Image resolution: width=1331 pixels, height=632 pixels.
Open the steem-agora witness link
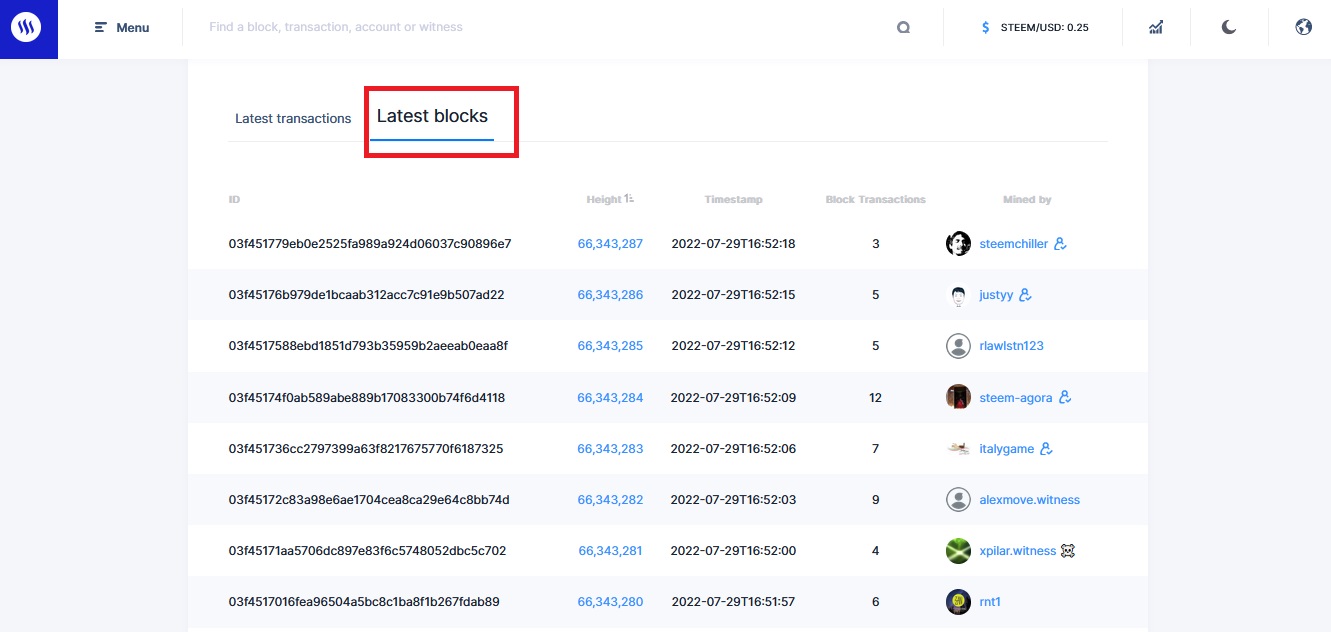coord(1016,398)
